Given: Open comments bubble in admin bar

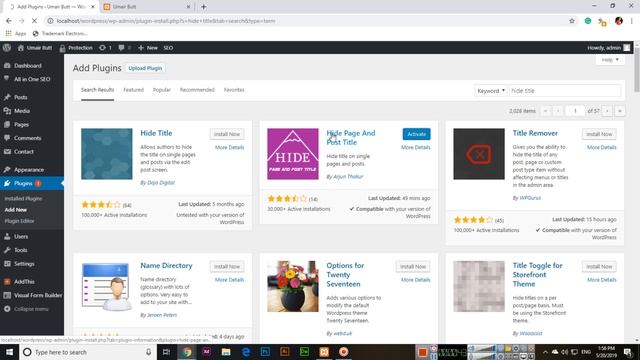Looking at the screenshot, I should [124, 48].
